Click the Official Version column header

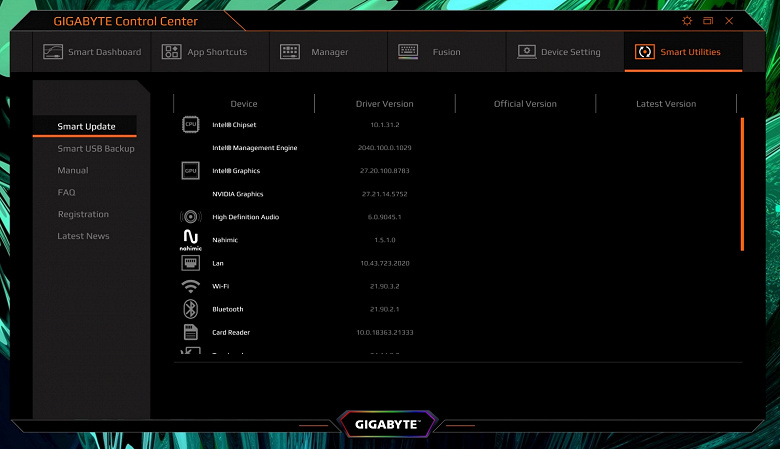pyautogui.click(x=525, y=104)
